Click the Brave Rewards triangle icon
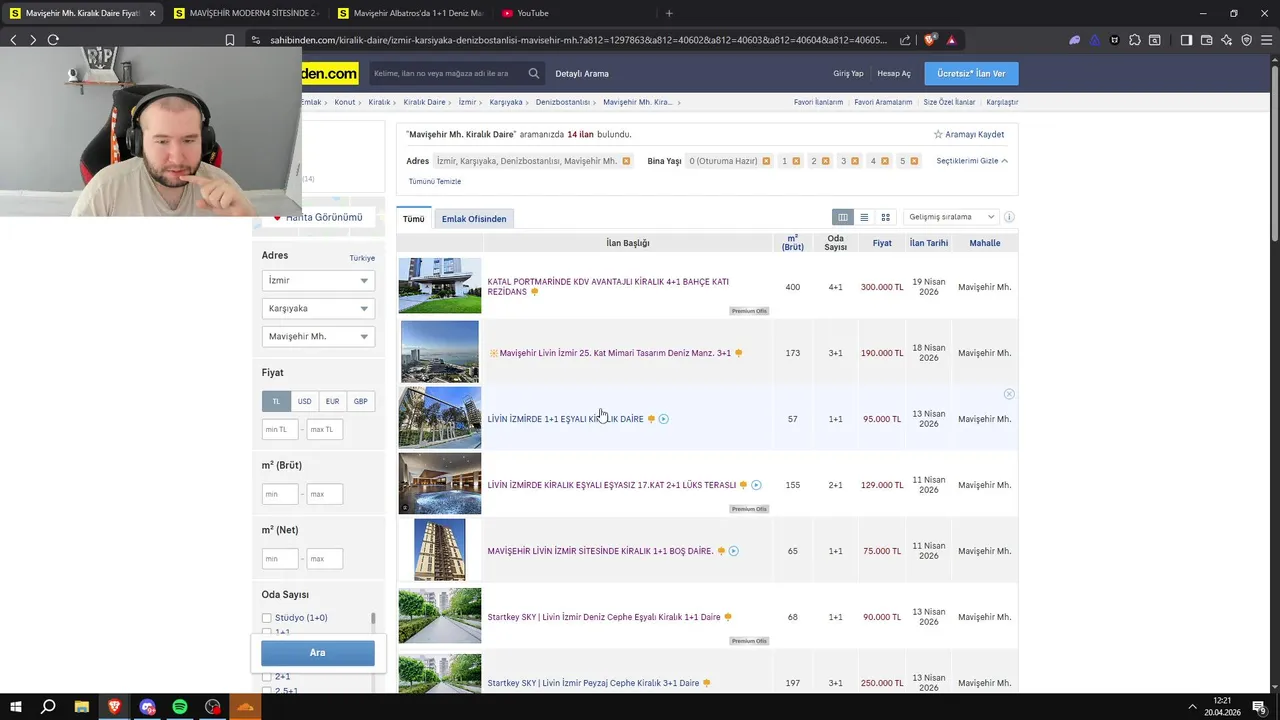Viewport: 1280px width, 720px height. [x=951, y=40]
